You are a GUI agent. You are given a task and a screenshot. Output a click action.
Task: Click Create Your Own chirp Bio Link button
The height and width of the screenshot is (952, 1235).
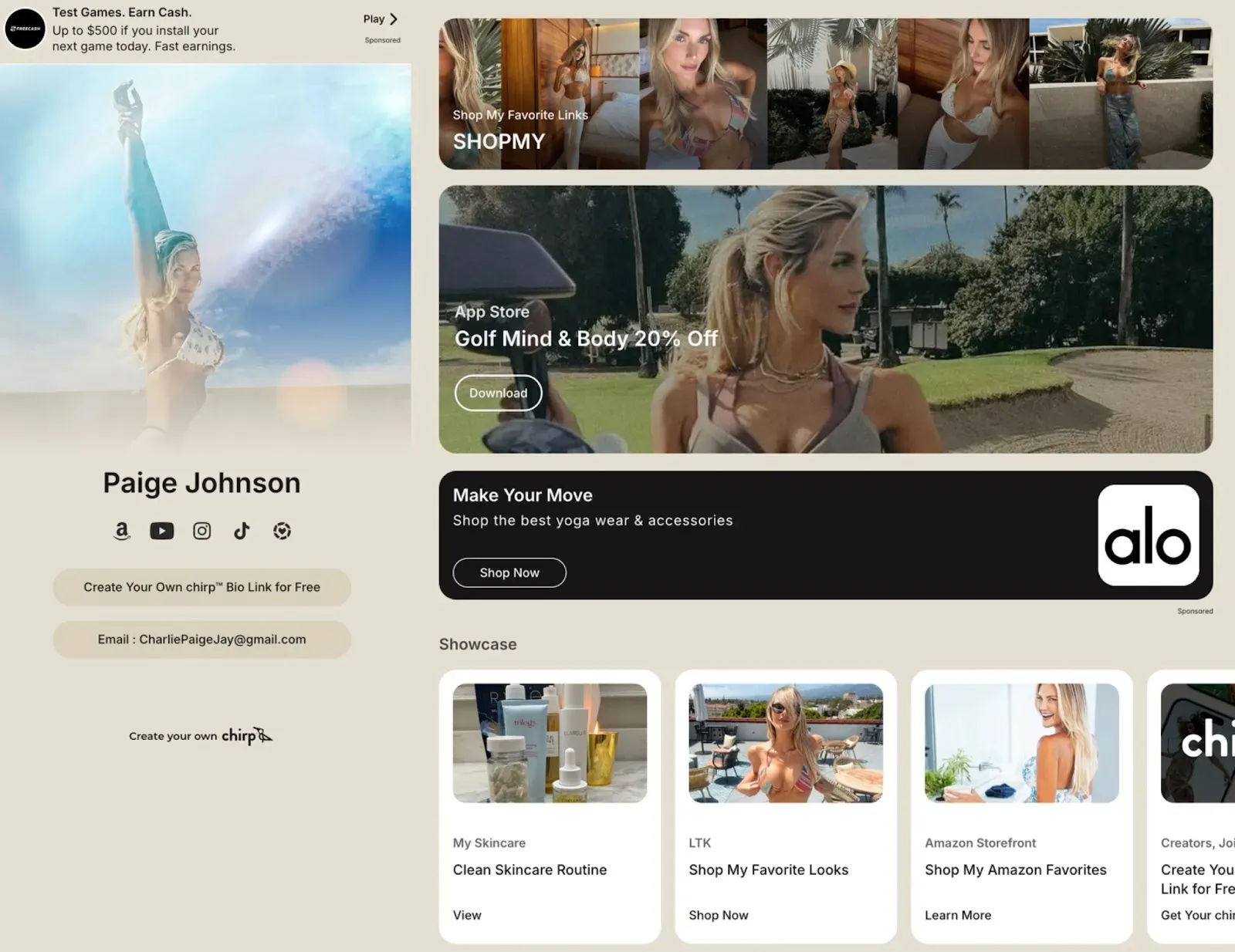tap(201, 587)
